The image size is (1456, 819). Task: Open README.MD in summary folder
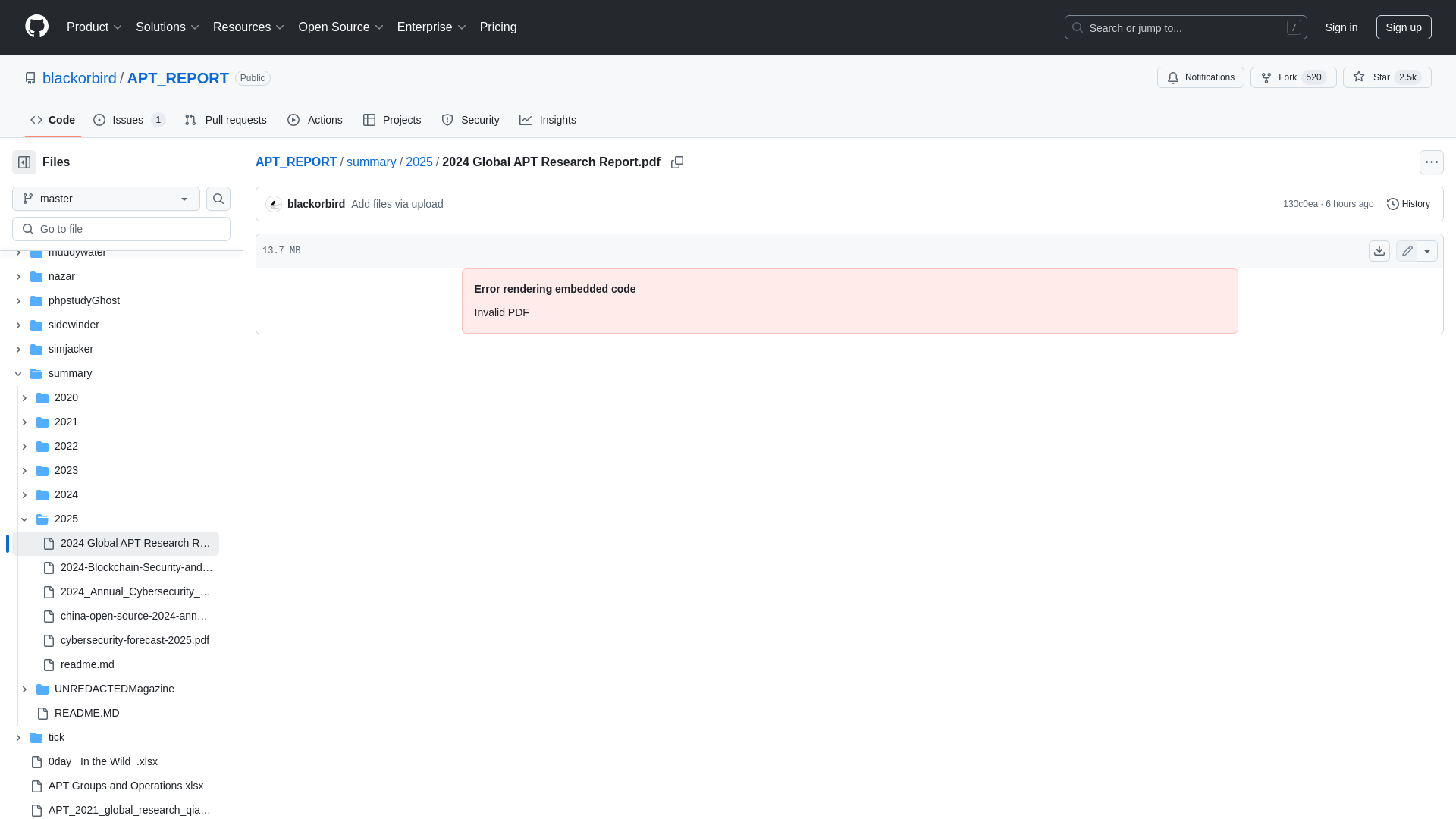[86, 713]
